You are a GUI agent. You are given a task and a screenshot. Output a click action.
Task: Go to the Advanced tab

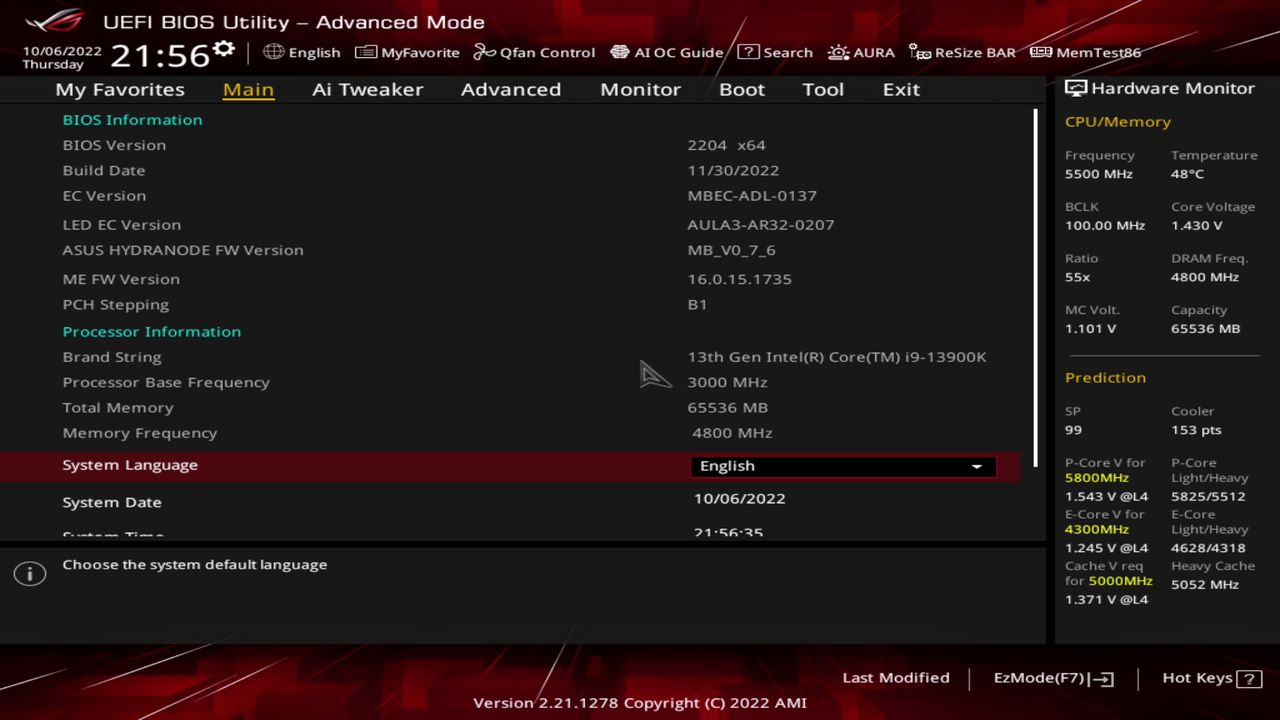511,89
